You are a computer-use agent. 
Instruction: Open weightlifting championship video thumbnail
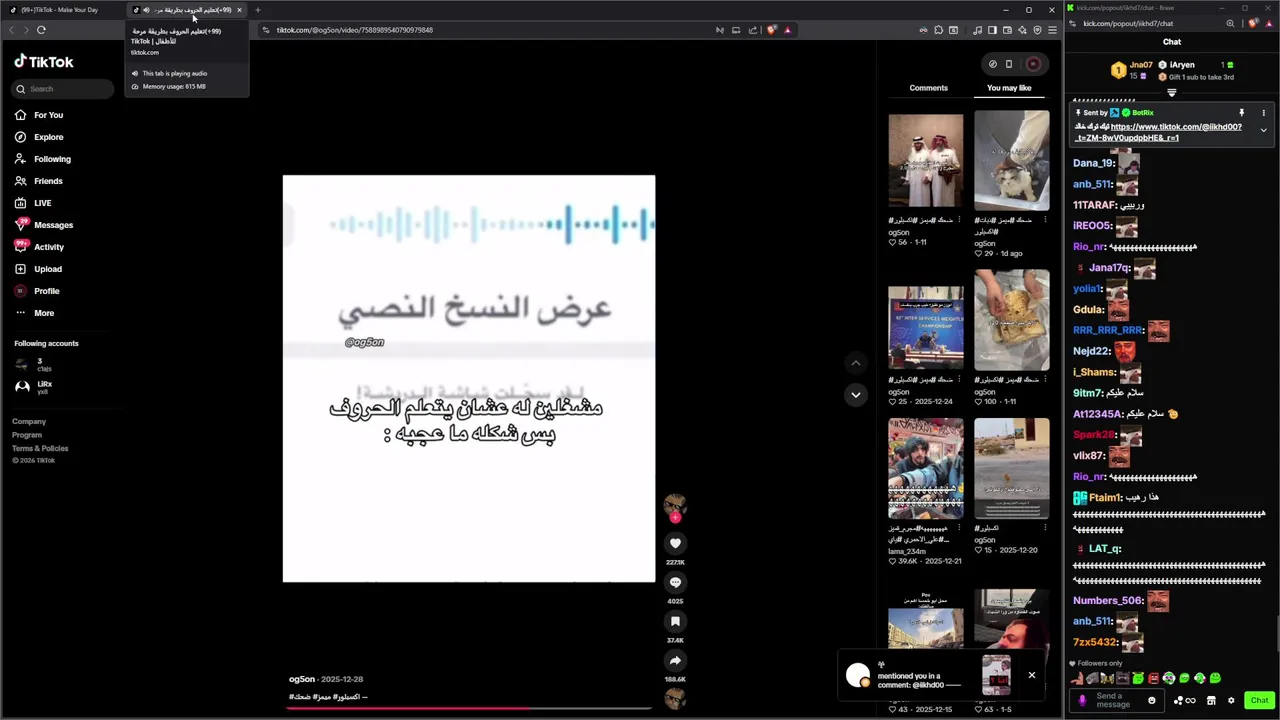pyautogui.click(x=926, y=328)
